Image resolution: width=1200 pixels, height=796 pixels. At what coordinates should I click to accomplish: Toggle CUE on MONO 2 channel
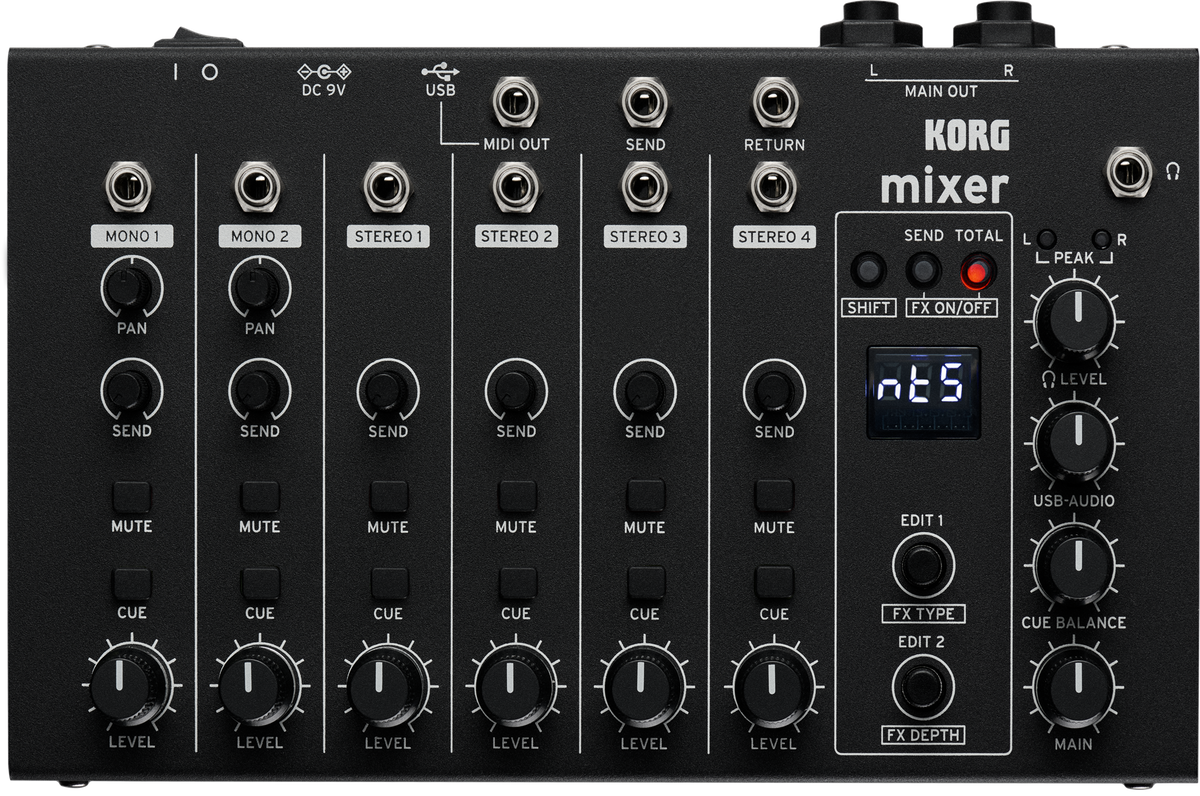(260, 584)
